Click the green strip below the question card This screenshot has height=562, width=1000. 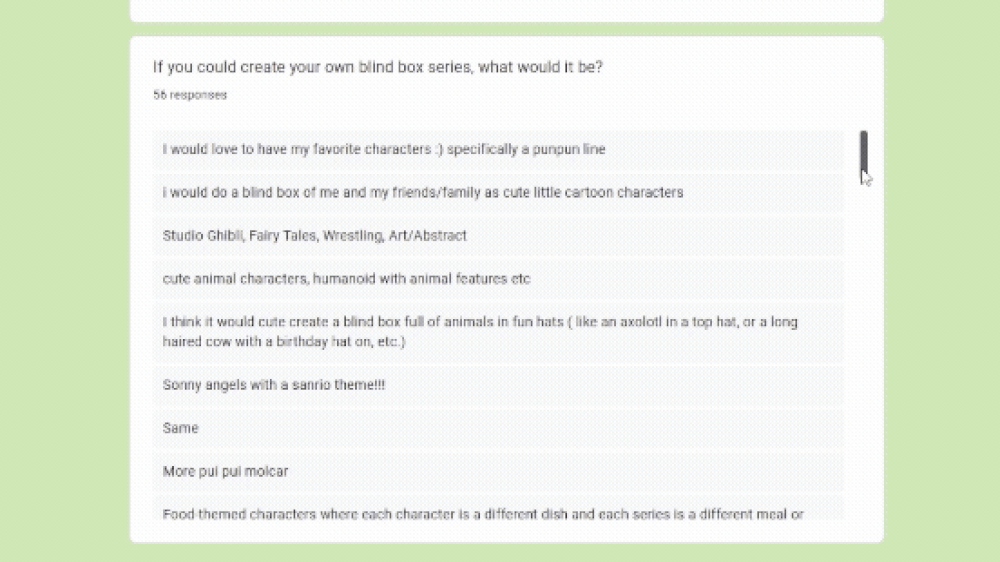click(506, 552)
